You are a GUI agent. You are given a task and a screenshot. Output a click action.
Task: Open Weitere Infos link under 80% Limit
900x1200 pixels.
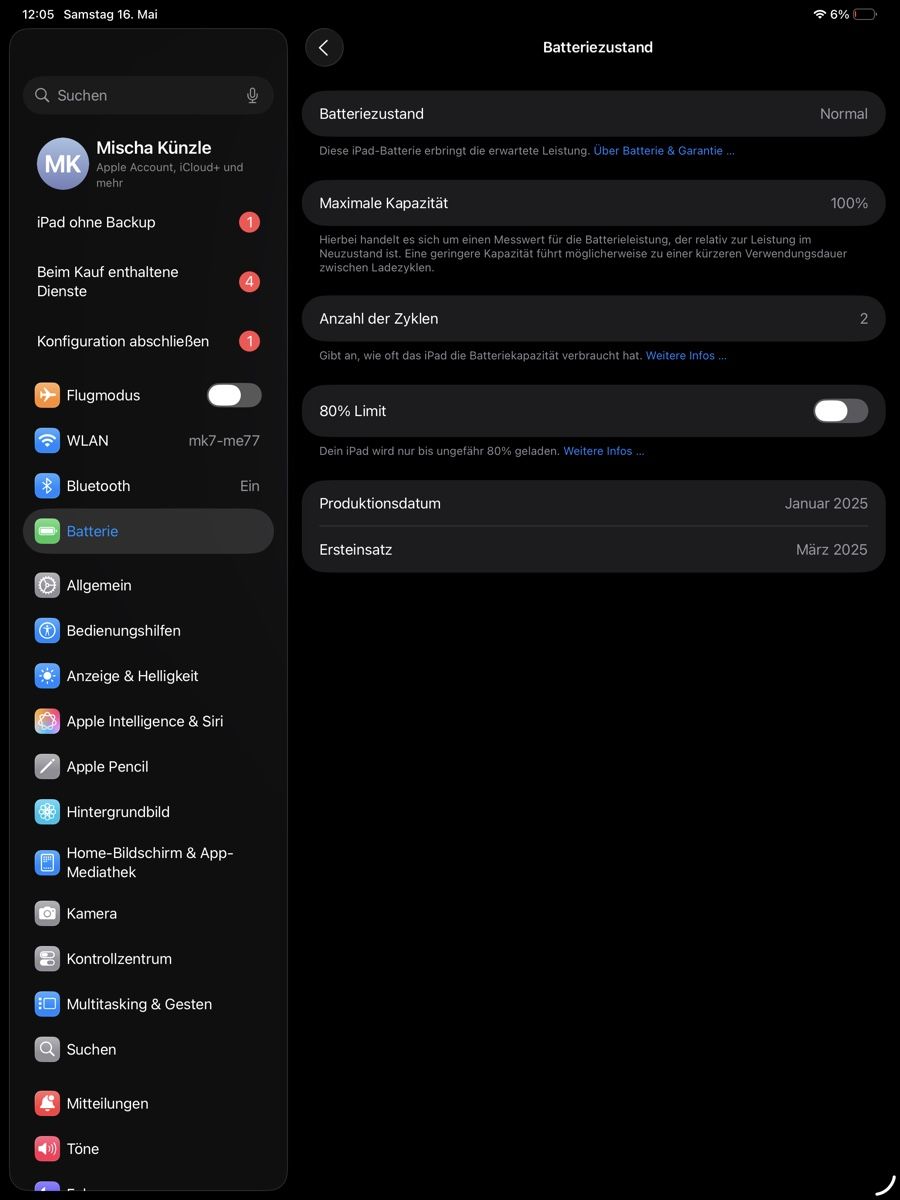coord(604,451)
